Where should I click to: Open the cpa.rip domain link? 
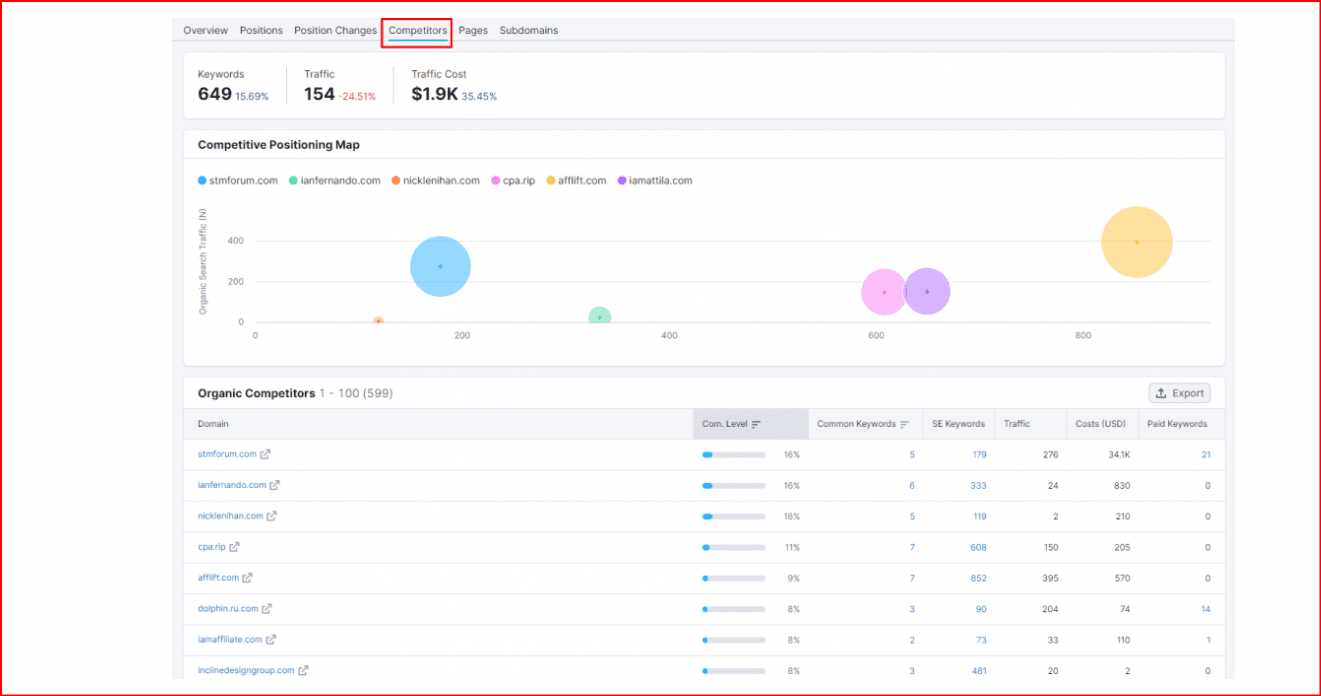pos(212,547)
